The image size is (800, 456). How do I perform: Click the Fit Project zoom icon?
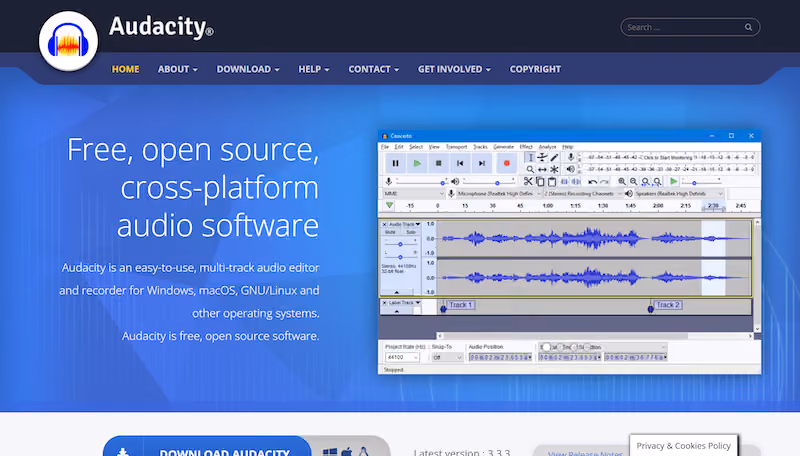click(658, 181)
